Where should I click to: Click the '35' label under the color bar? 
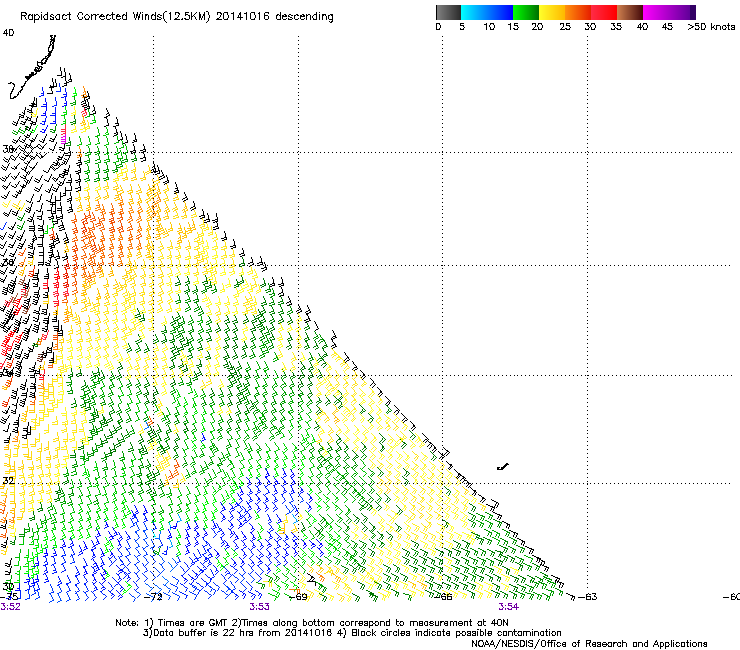[616, 27]
